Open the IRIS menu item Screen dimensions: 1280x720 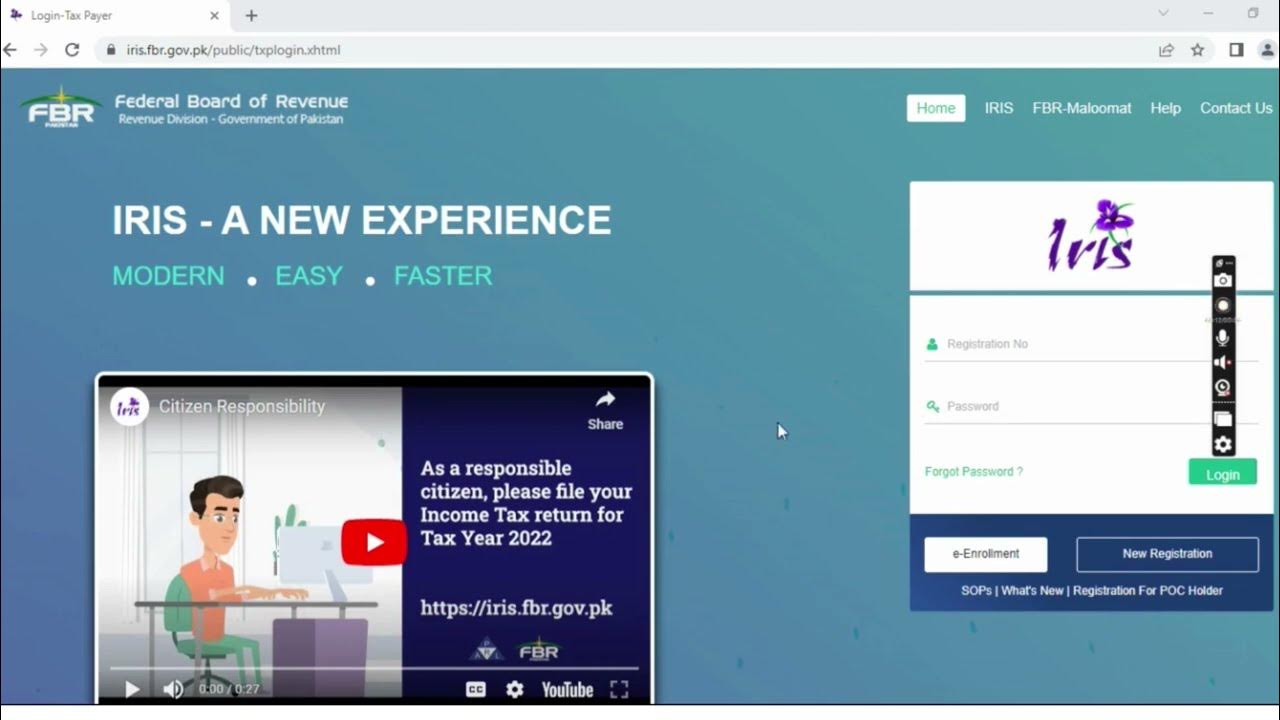[x=999, y=108]
